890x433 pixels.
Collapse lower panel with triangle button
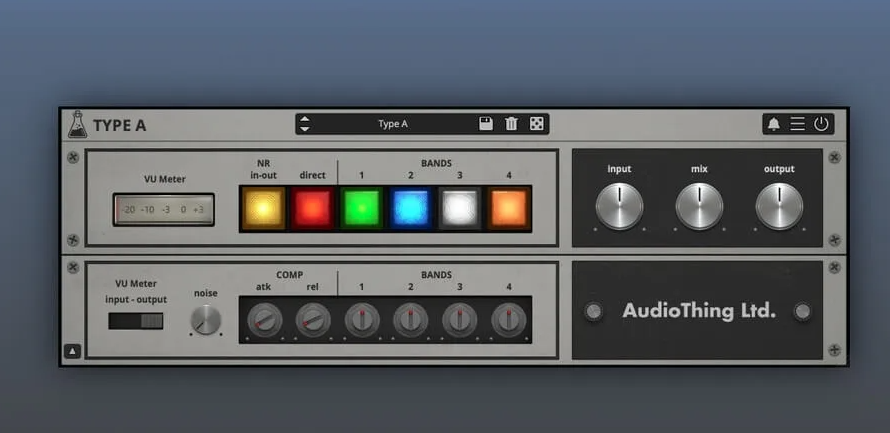point(73,351)
